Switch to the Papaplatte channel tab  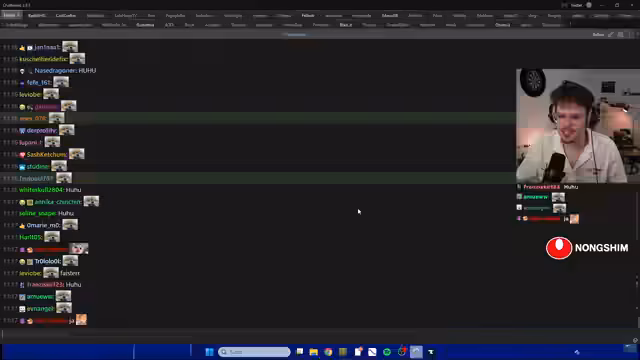175,16
